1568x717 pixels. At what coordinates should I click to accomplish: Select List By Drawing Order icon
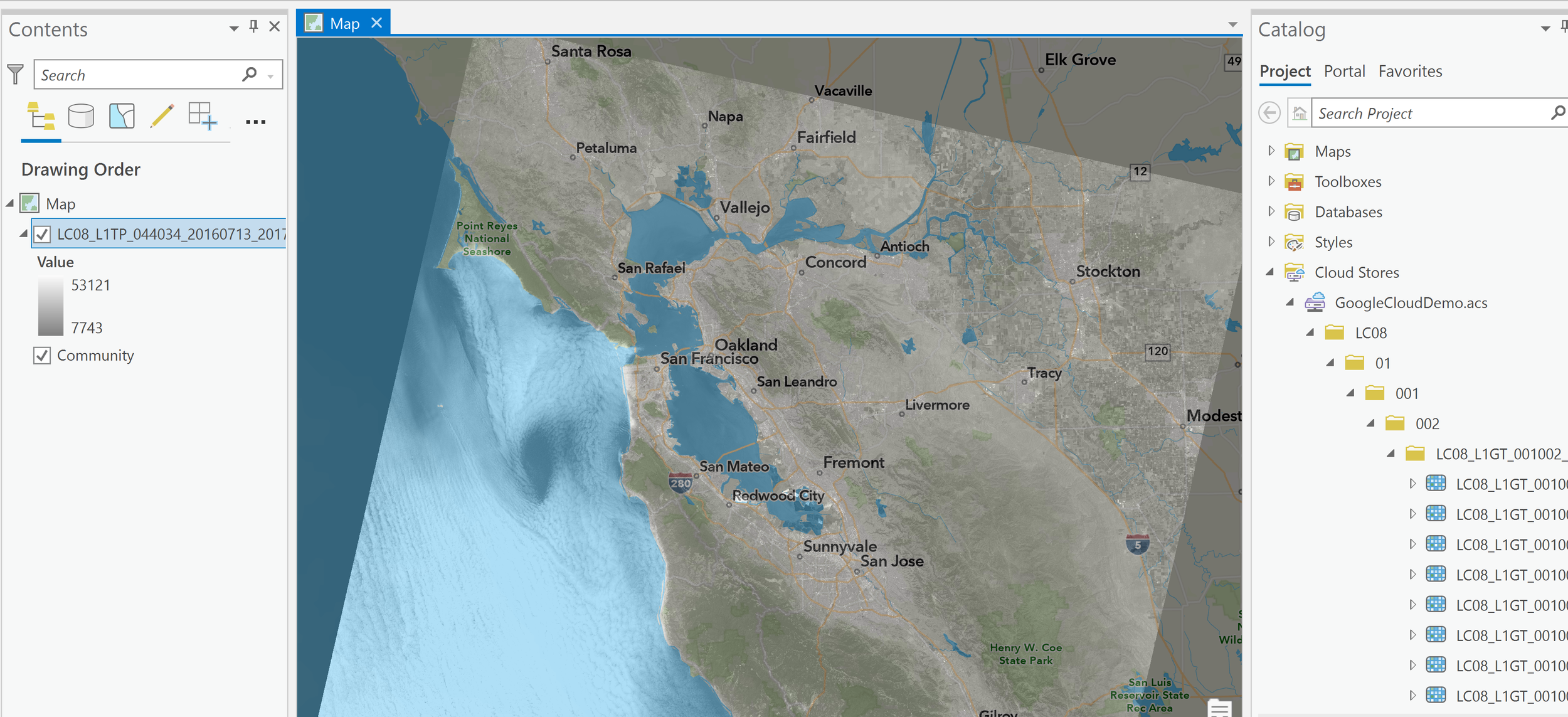pyautogui.click(x=41, y=117)
